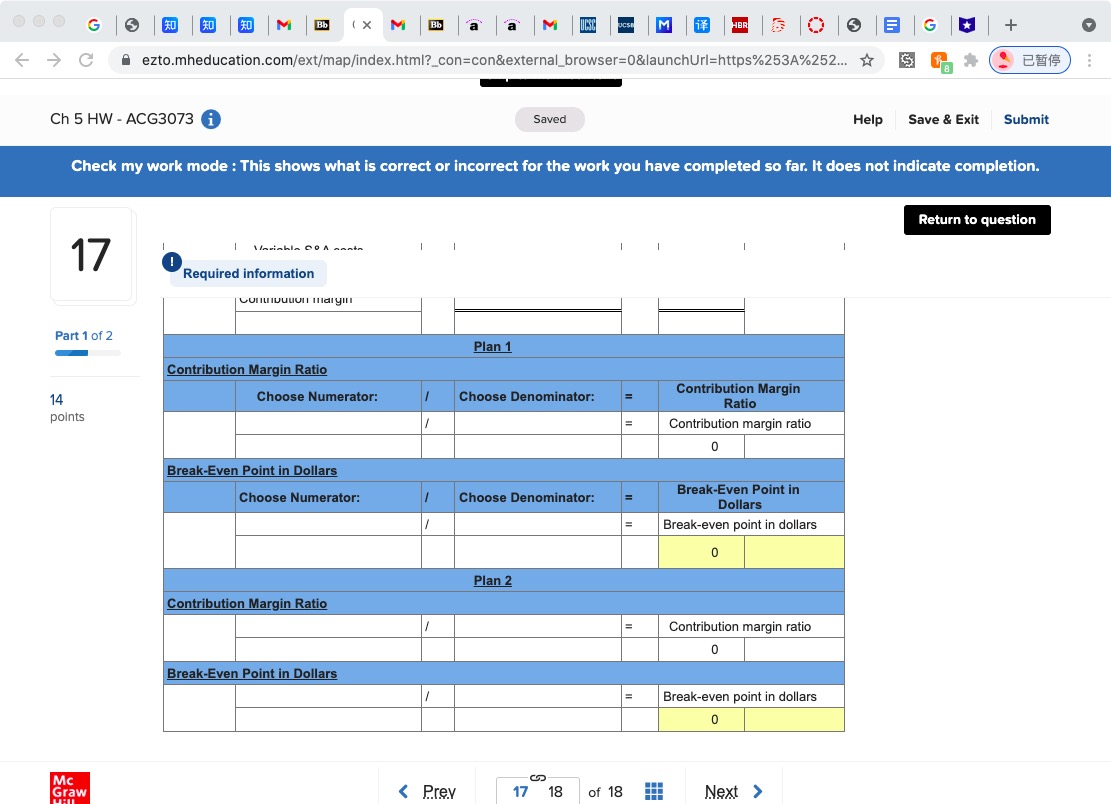Image resolution: width=1111 pixels, height=804 pixels.
Task: Click the profile button showing 已暂停
Action: click(1030, 60)
